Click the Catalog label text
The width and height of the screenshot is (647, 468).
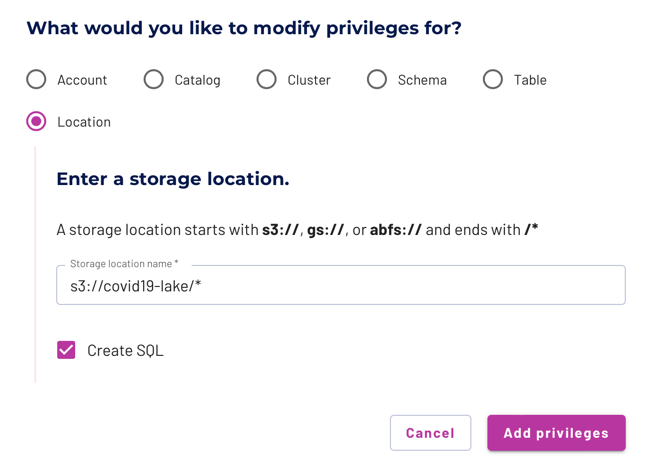tap(198, 80)
